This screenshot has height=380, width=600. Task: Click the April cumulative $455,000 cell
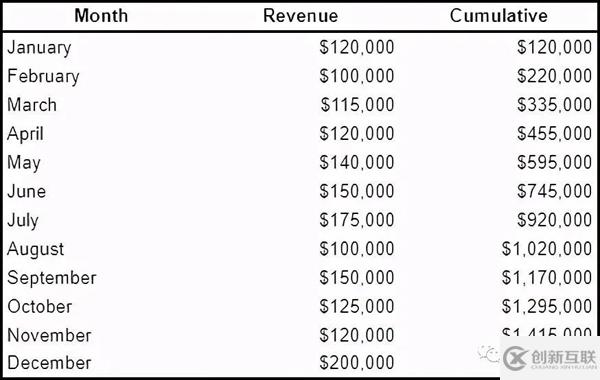(x=554, y=134)
